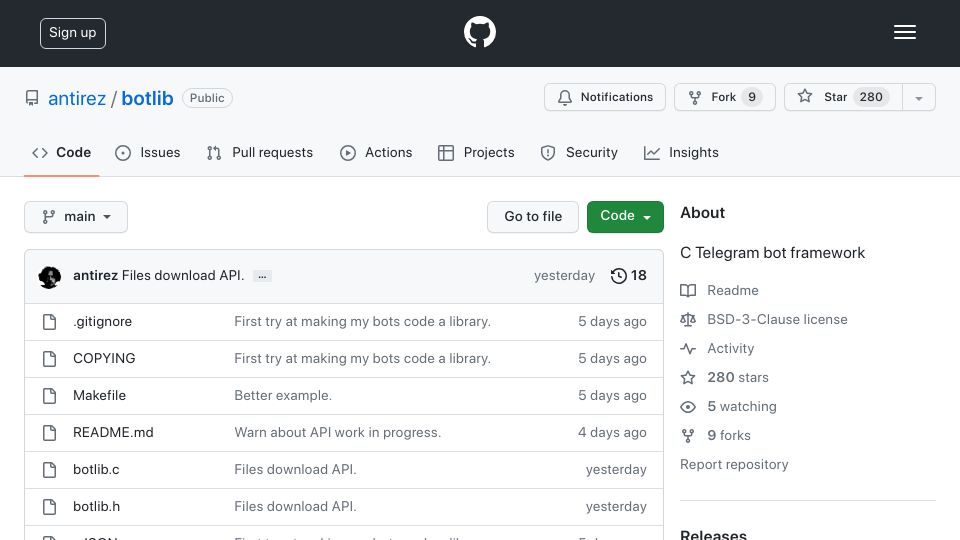Open the 9 forks link
The height and width of the screenshot is (540, 960).
[x=729, y=435]
